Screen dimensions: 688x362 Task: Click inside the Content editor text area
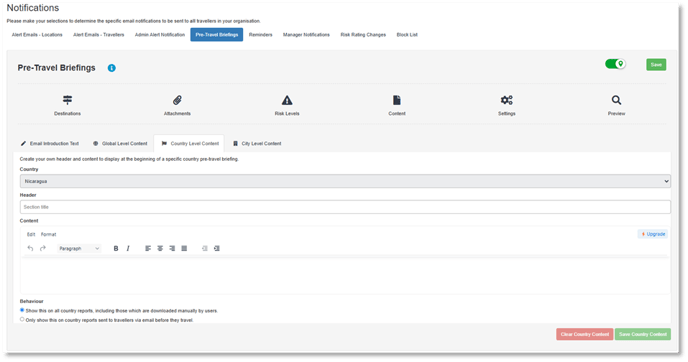point(345,276)
